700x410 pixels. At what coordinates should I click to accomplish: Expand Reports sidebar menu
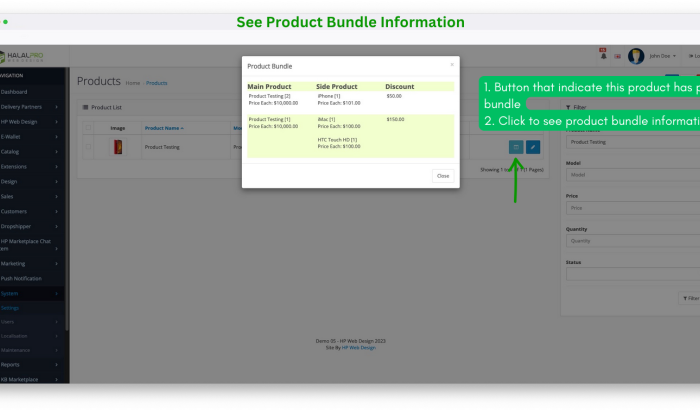click(x=31, y=364)
